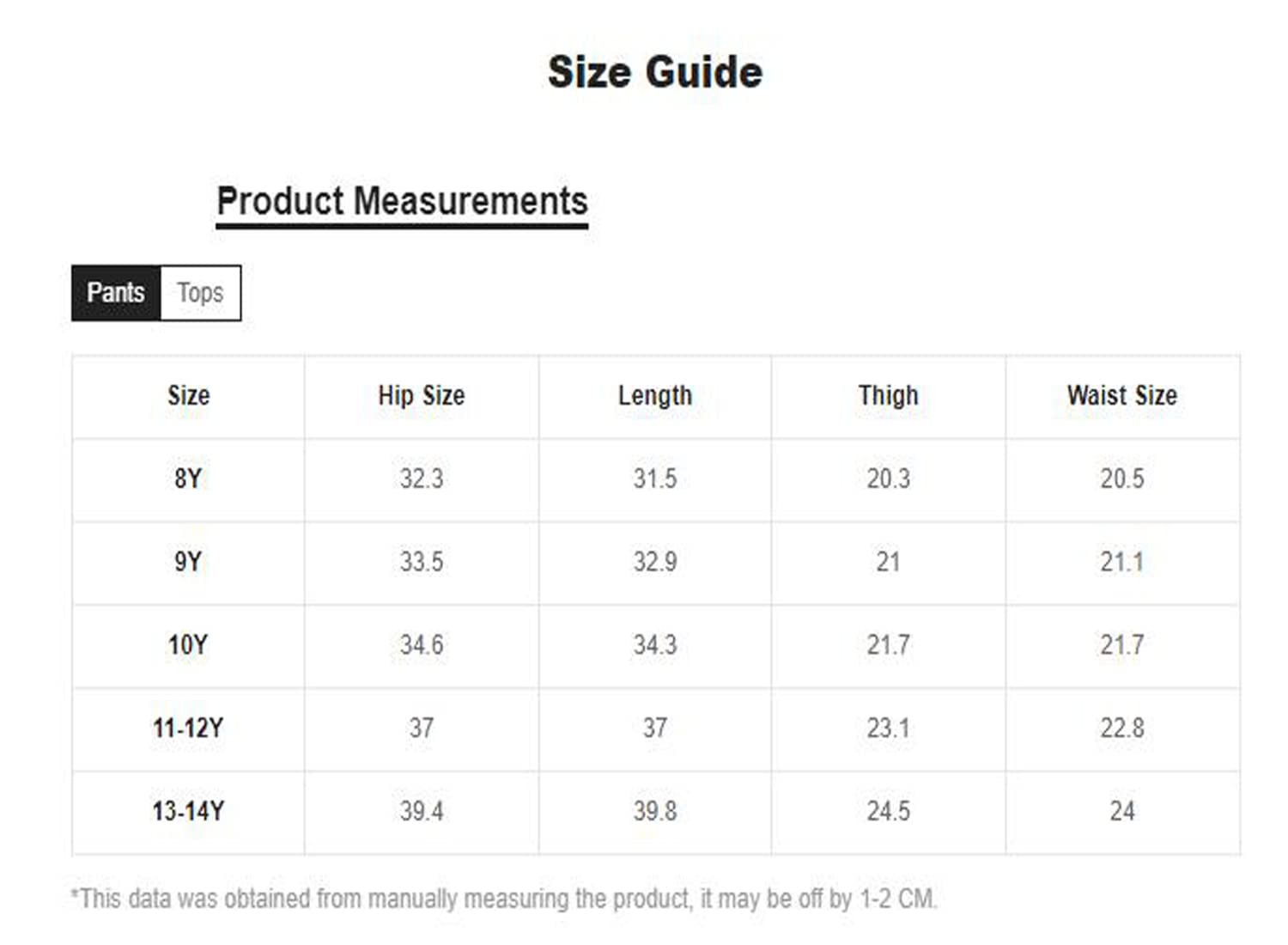Click the Length column header
This screenshot has width=1288, height=945.
tap(655, 396)
